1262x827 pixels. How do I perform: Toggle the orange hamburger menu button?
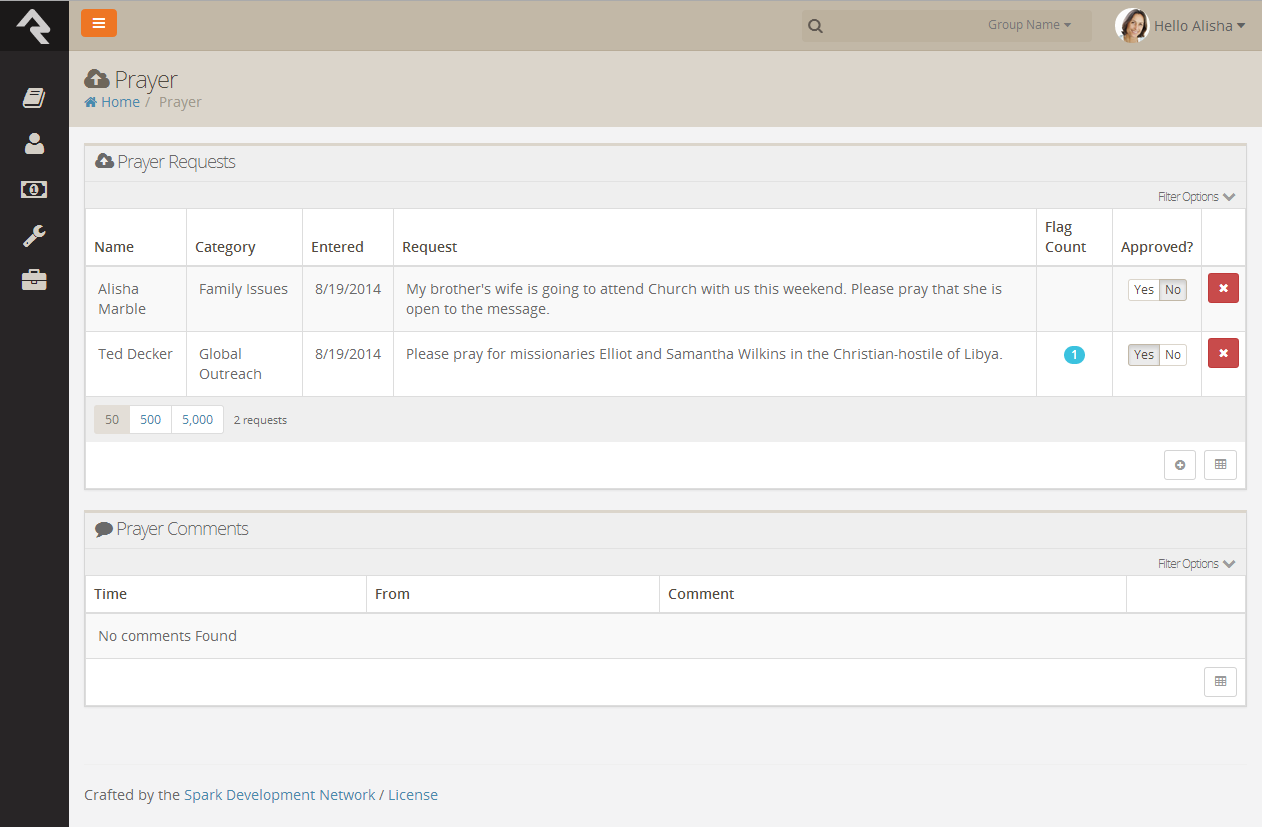[99, 23]
